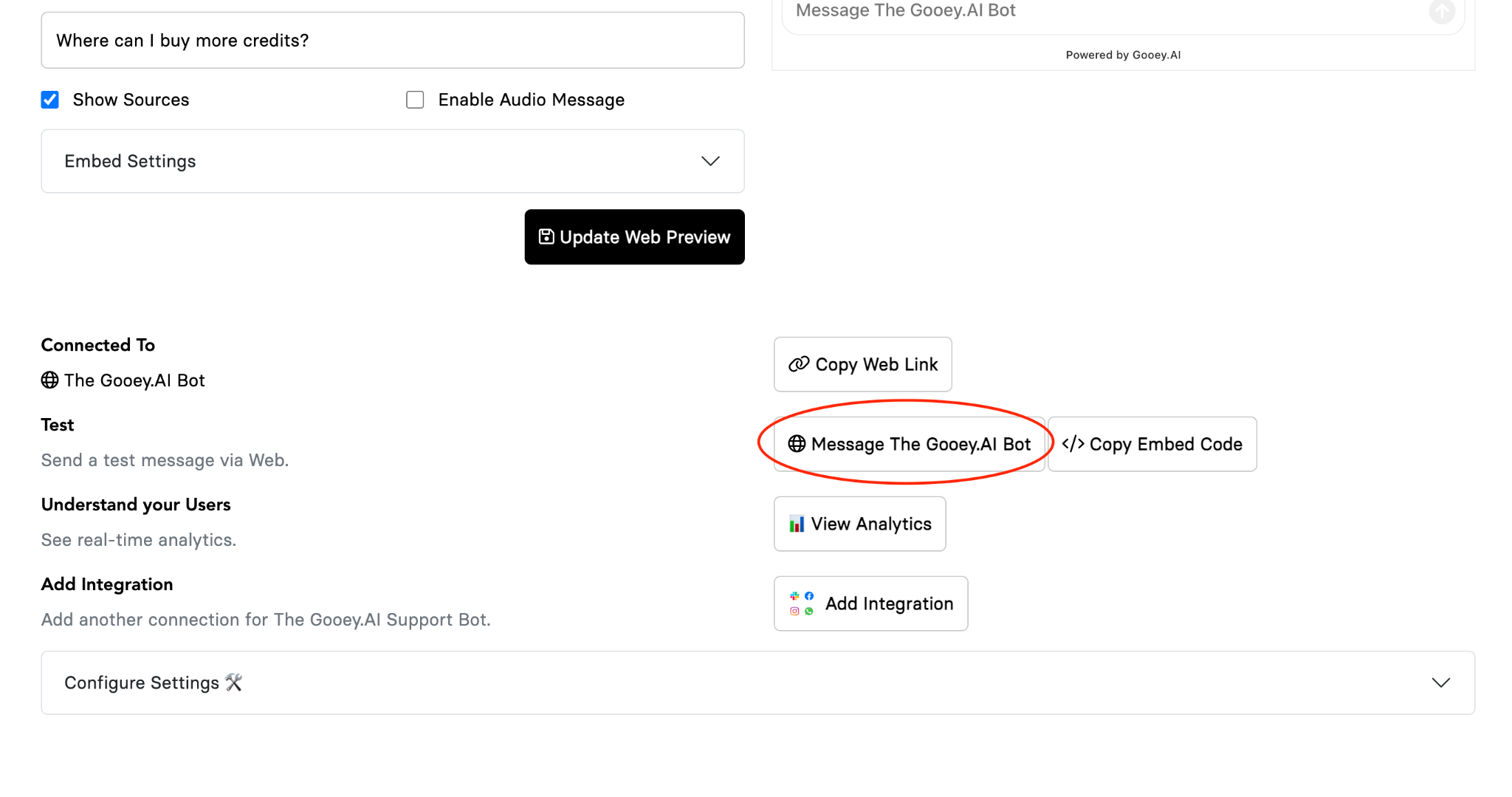Click the Copy Embed Code button

tap(1152, 444)
